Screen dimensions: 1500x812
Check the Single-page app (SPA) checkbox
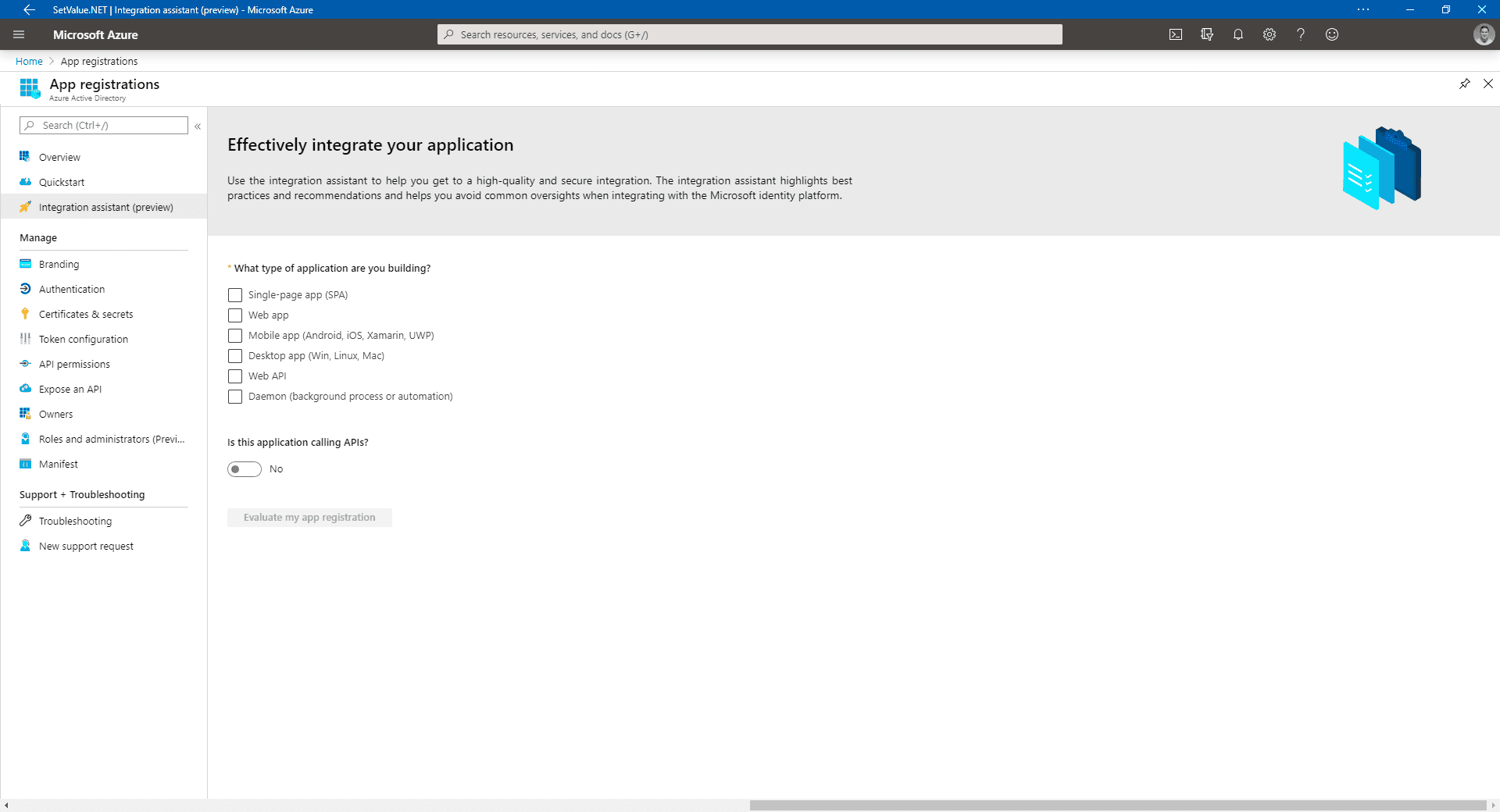[x=235, y=295]
